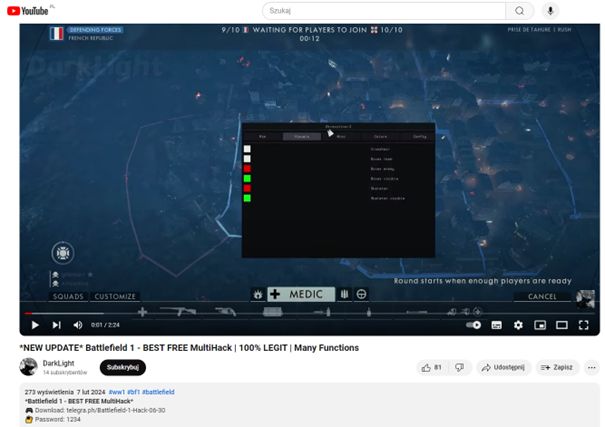The image size is (605, 427).
Task: Click the telegra.ph download link text
Action: pyautogui.click(x=116, y=410)
